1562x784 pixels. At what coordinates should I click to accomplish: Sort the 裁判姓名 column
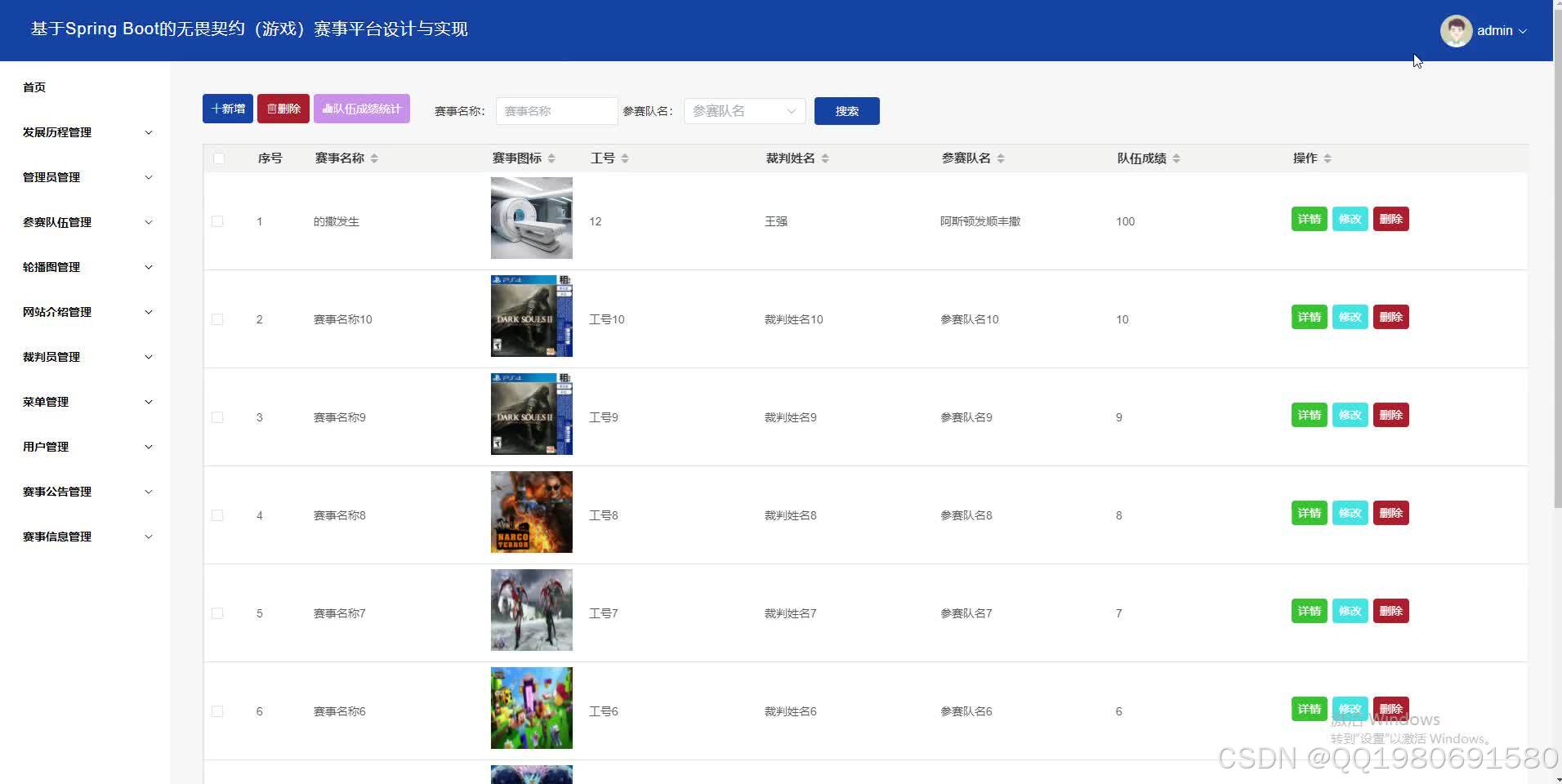click(x=825, y=158)
